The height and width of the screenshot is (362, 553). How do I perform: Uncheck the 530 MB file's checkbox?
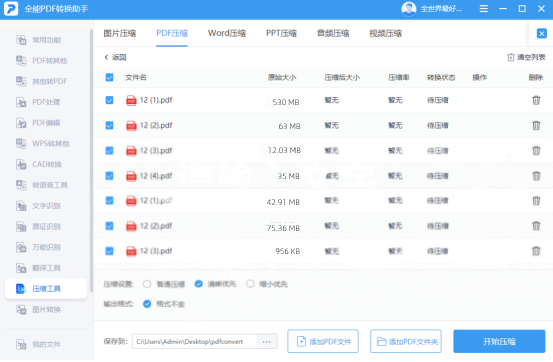(x=109, y=100)
